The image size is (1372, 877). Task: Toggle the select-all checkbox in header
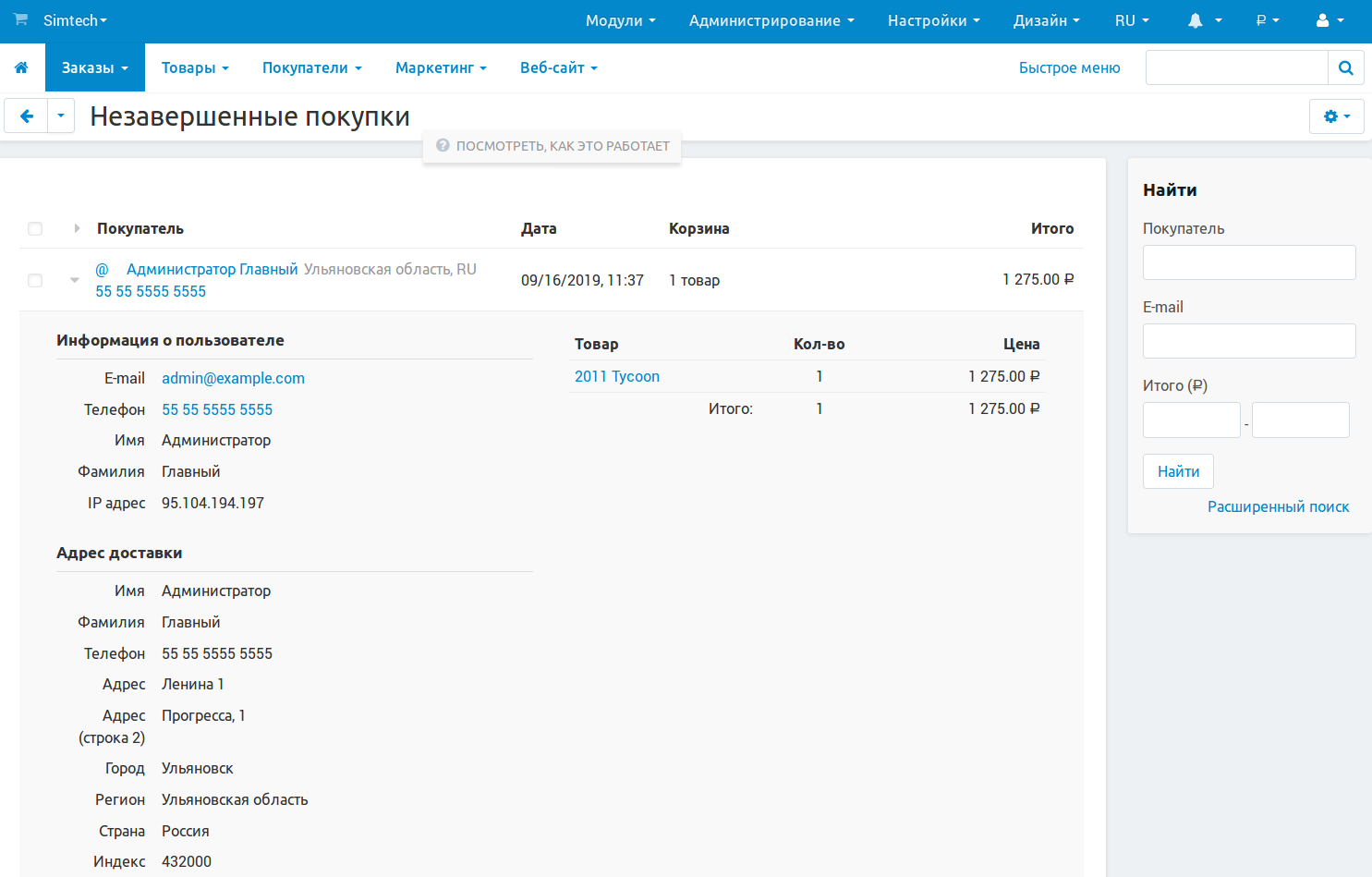coord(35,228)
